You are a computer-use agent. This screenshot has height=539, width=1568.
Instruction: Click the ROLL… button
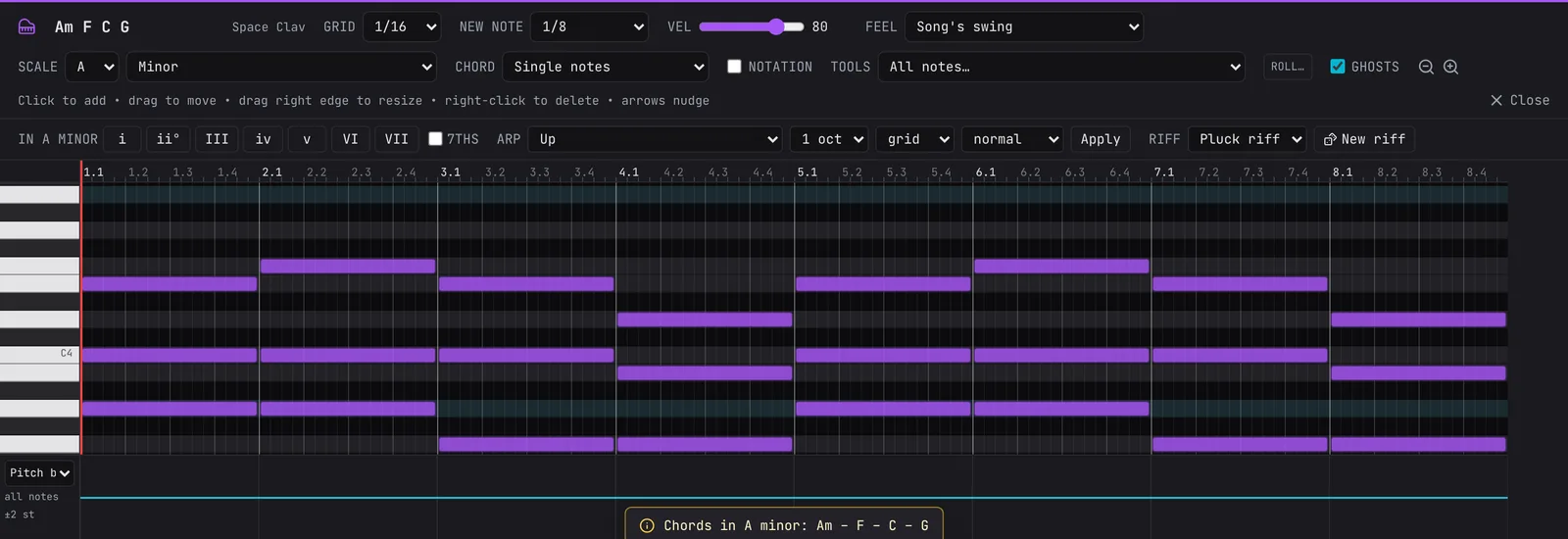[1288, 67]
